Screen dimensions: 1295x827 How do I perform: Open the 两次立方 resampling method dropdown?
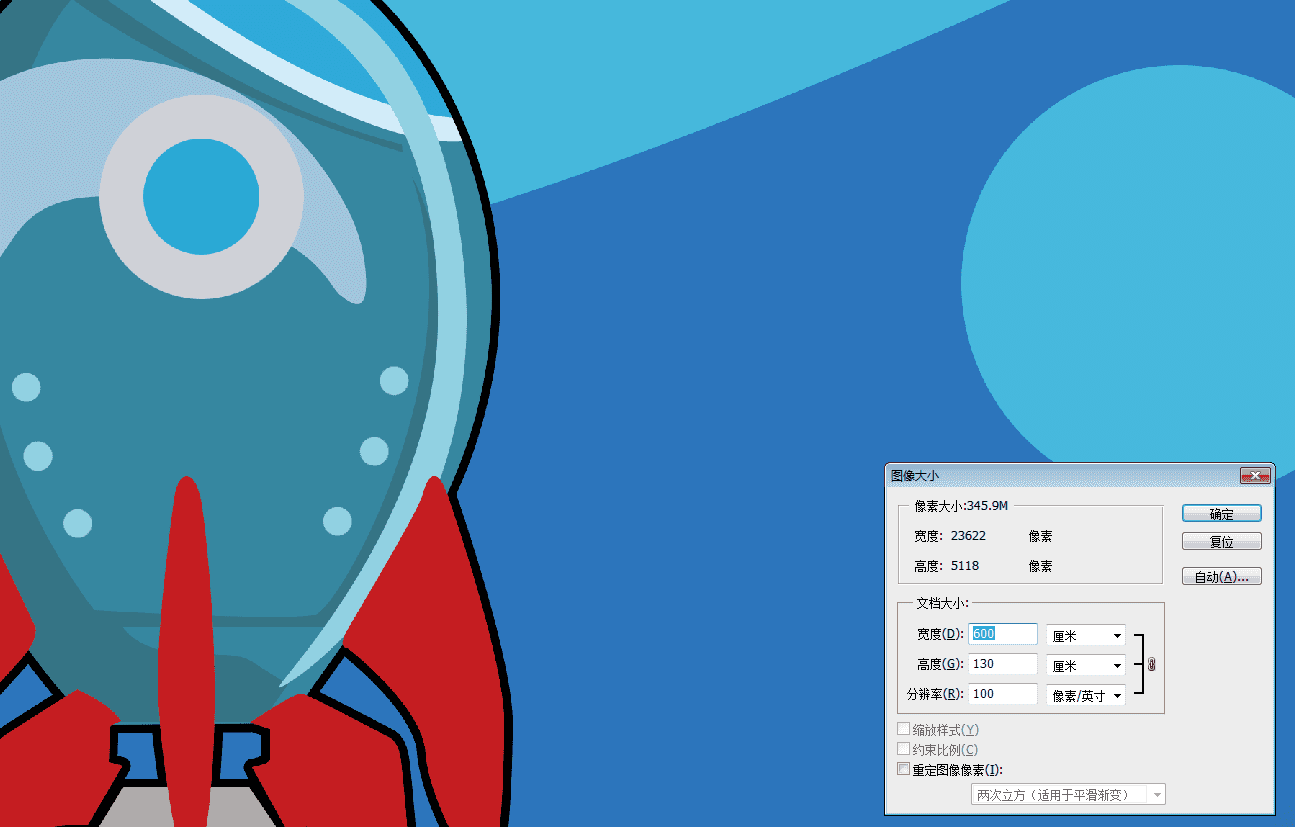click(x=1069, y=795)
